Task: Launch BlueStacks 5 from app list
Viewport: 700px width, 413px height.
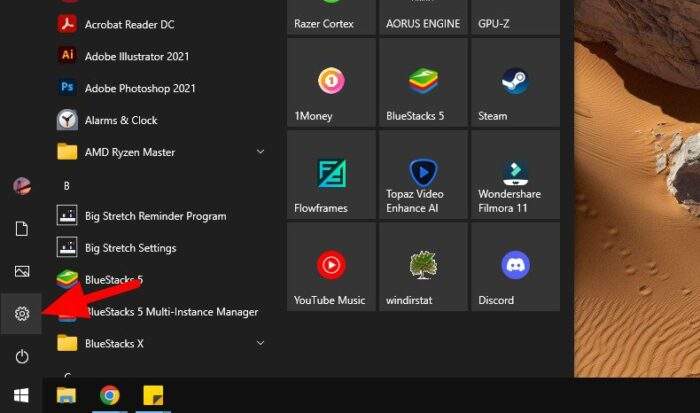Action: [x=114, y=280]
